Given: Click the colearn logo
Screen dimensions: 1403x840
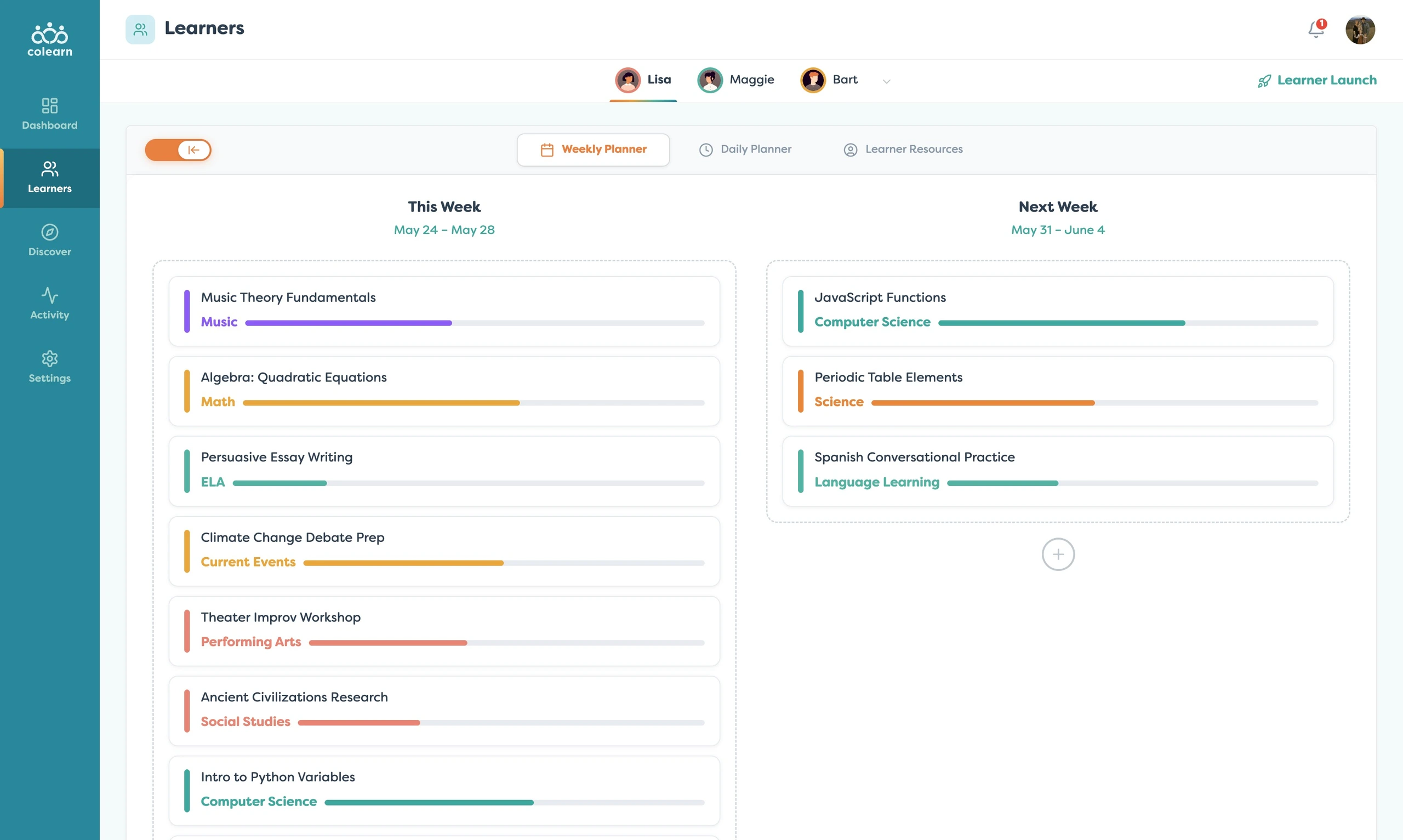Looking at the screenshot, I should coord(50,39).
